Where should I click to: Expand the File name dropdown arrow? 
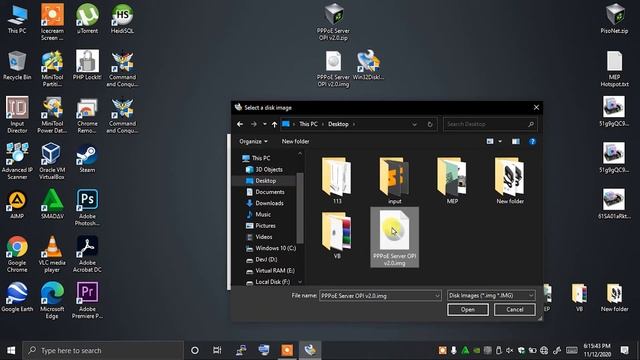pyautogui.click(x=437, y=296)
